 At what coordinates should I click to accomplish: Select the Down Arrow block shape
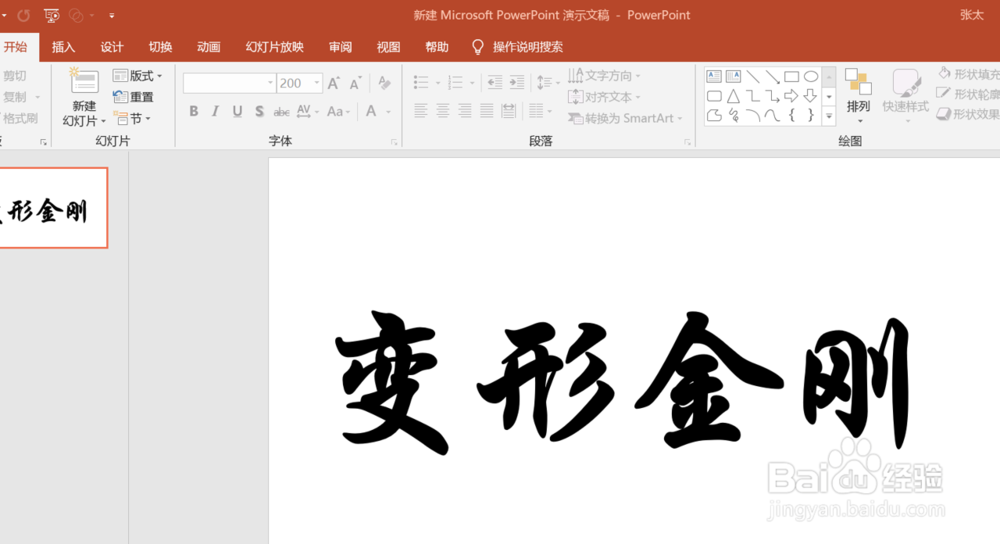pos(811,96)
